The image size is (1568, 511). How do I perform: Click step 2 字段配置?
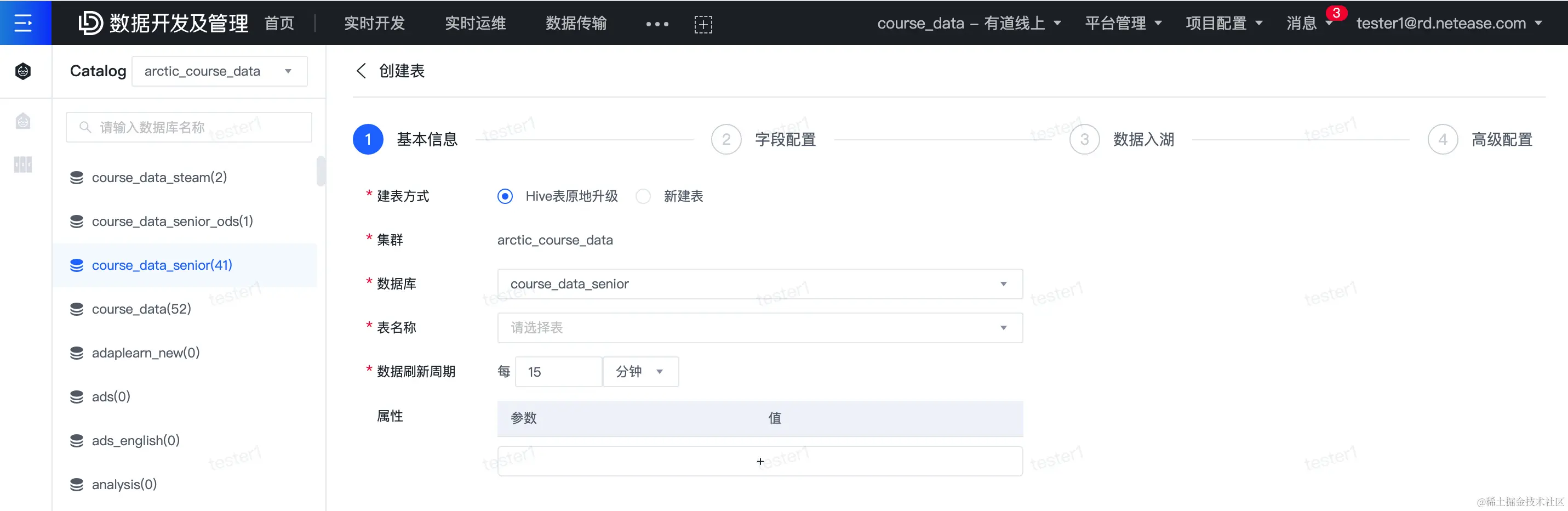coord(763,139)
